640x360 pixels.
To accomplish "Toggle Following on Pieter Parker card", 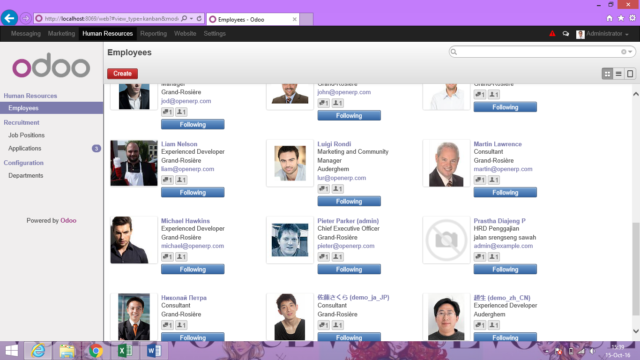I will (349, 269).
